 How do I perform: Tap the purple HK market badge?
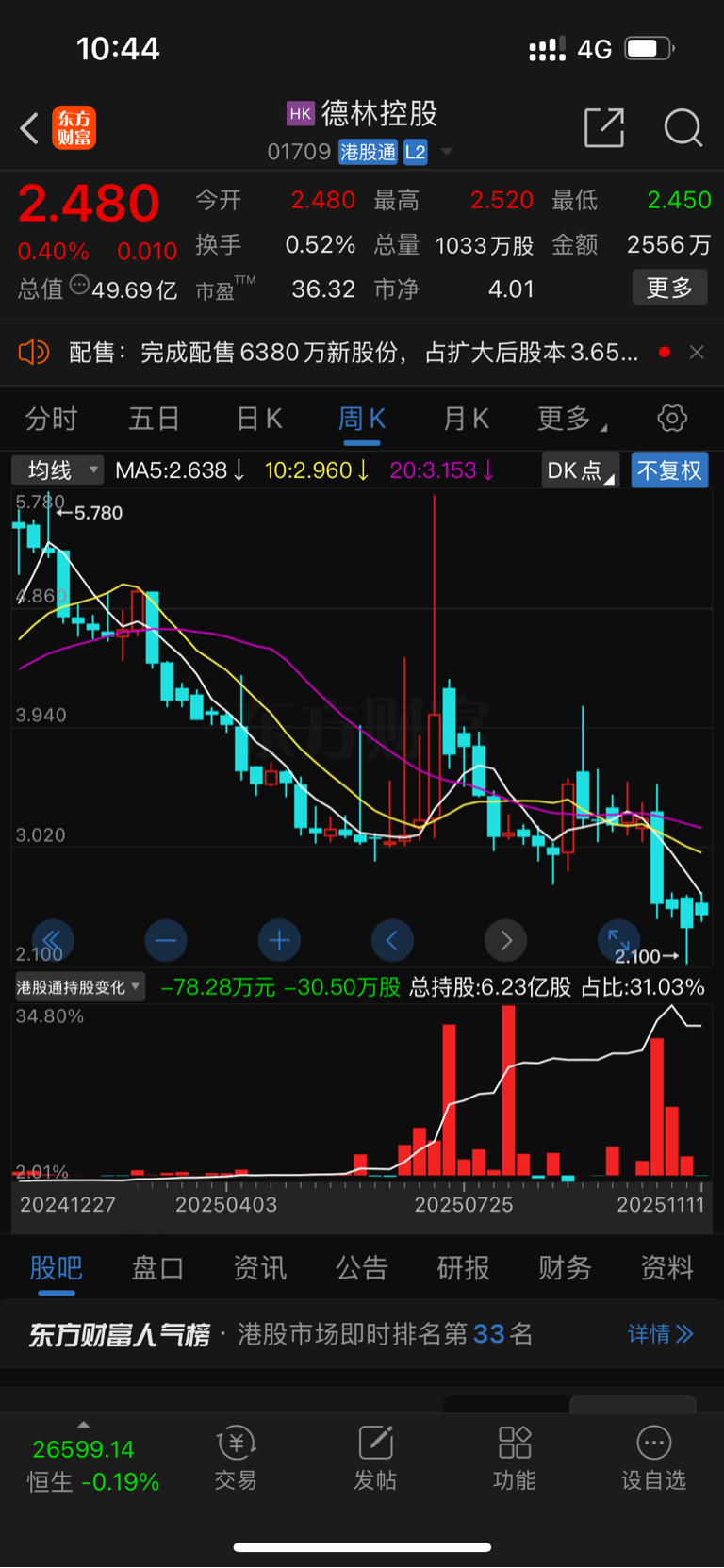300,114
